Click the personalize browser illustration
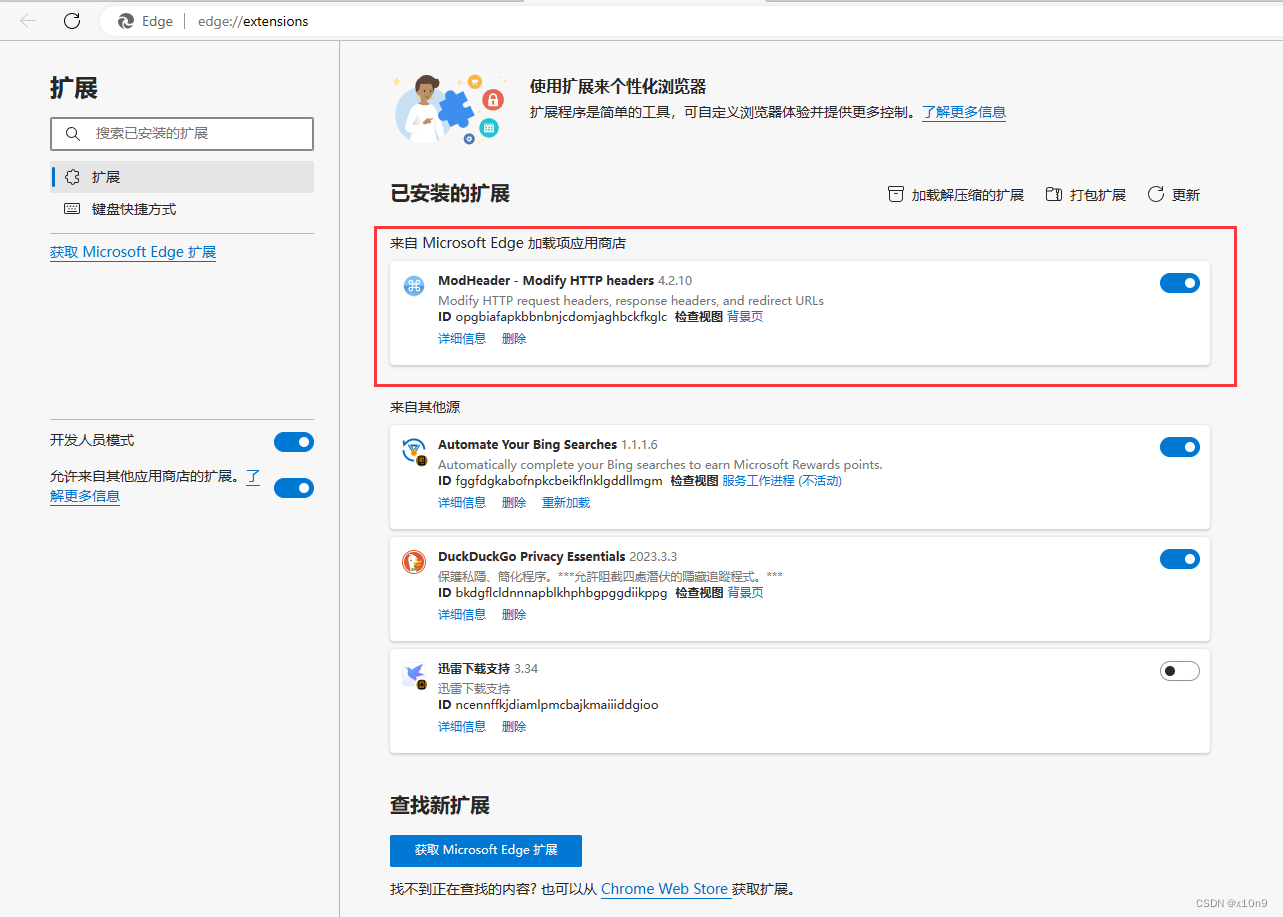Image resolution: width=1283 pixels, height=917 pixels. (448, 108)
